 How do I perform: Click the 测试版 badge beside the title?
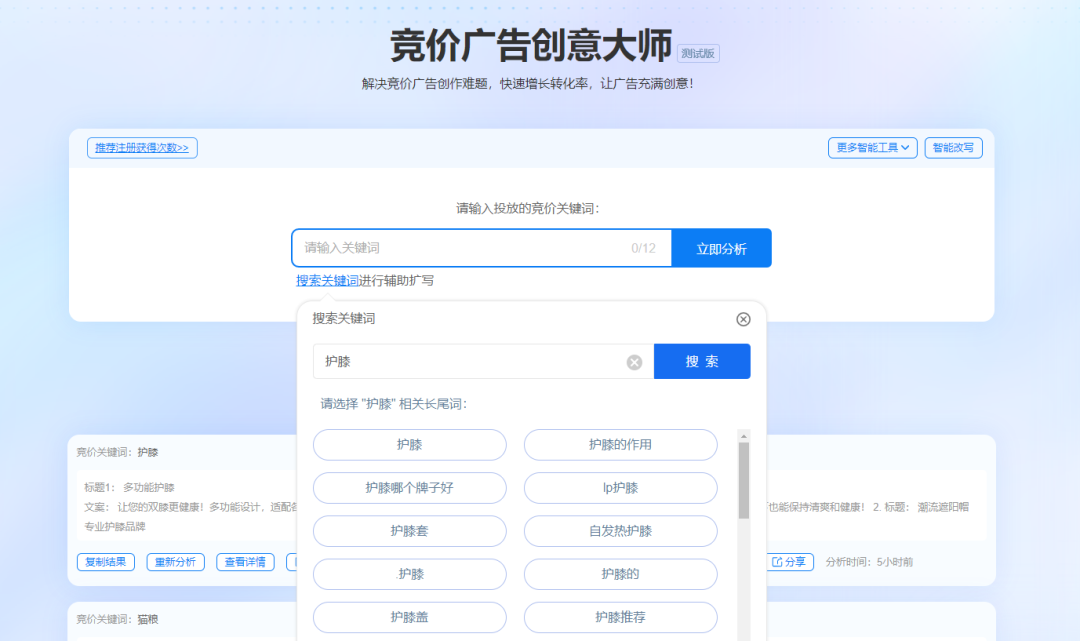(698, 54)
